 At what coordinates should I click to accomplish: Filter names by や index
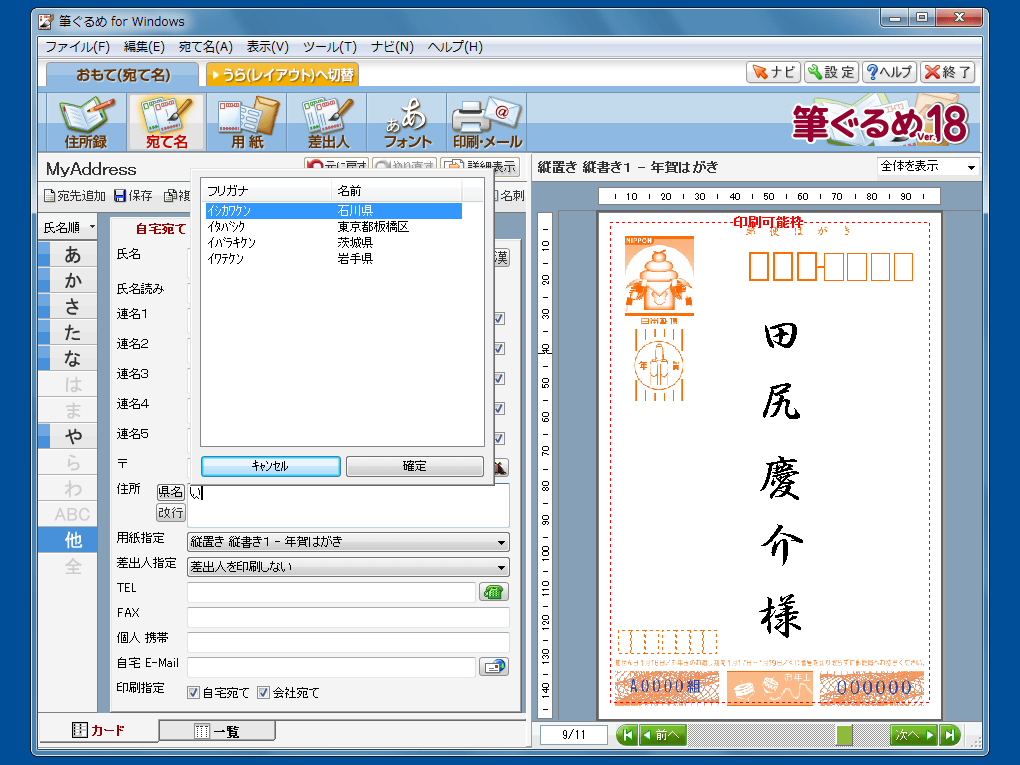coord(68,436)
